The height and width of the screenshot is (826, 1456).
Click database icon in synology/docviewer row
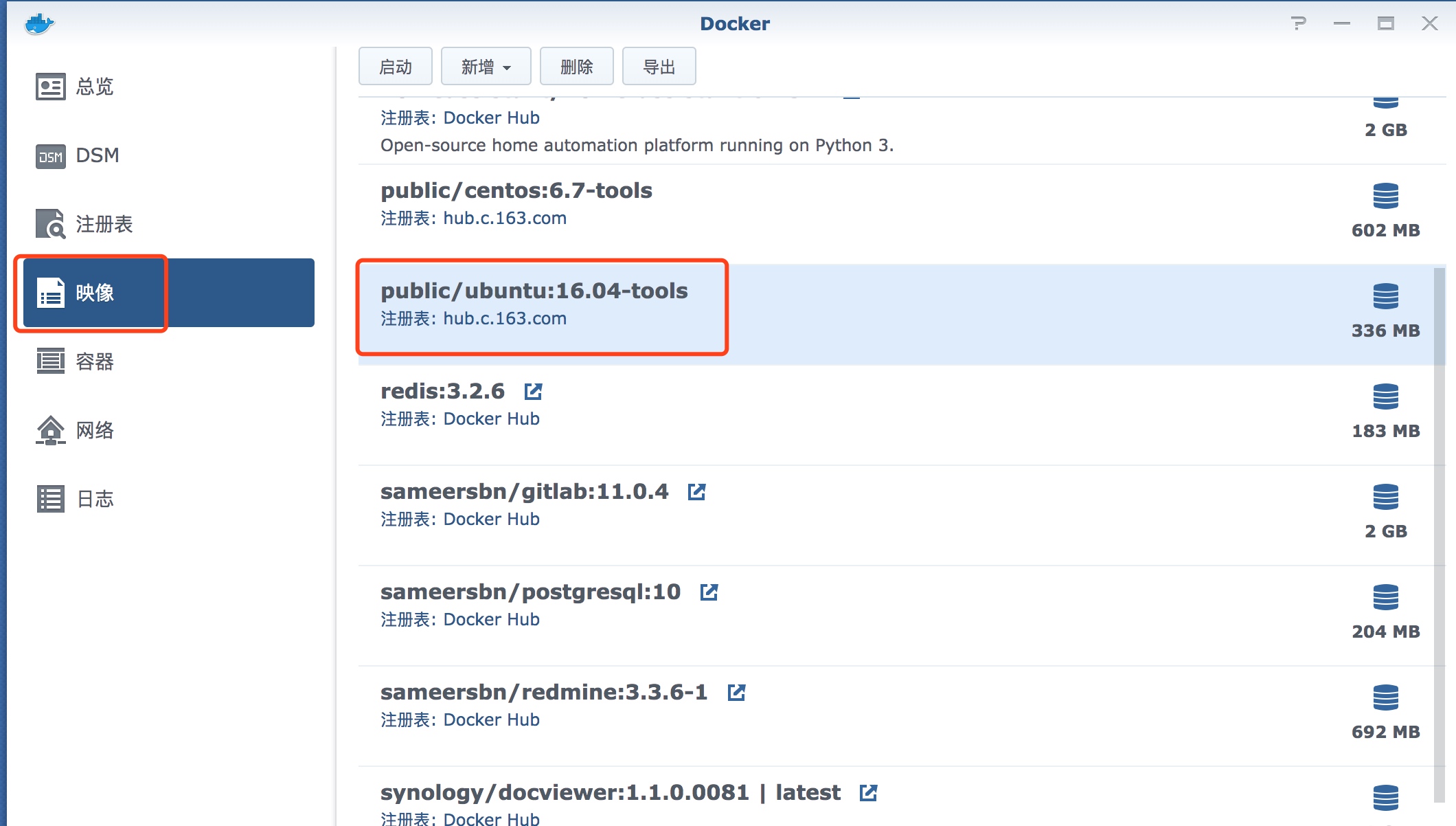click(1386, 798)
